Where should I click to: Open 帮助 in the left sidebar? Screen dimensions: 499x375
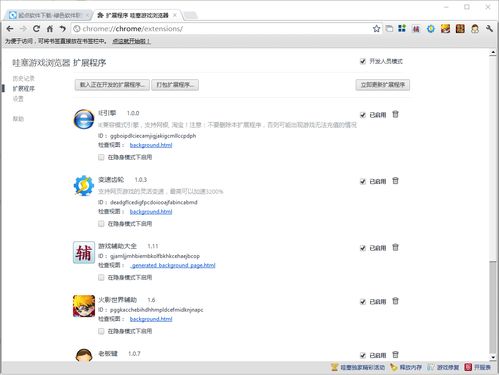coord(18,119)
